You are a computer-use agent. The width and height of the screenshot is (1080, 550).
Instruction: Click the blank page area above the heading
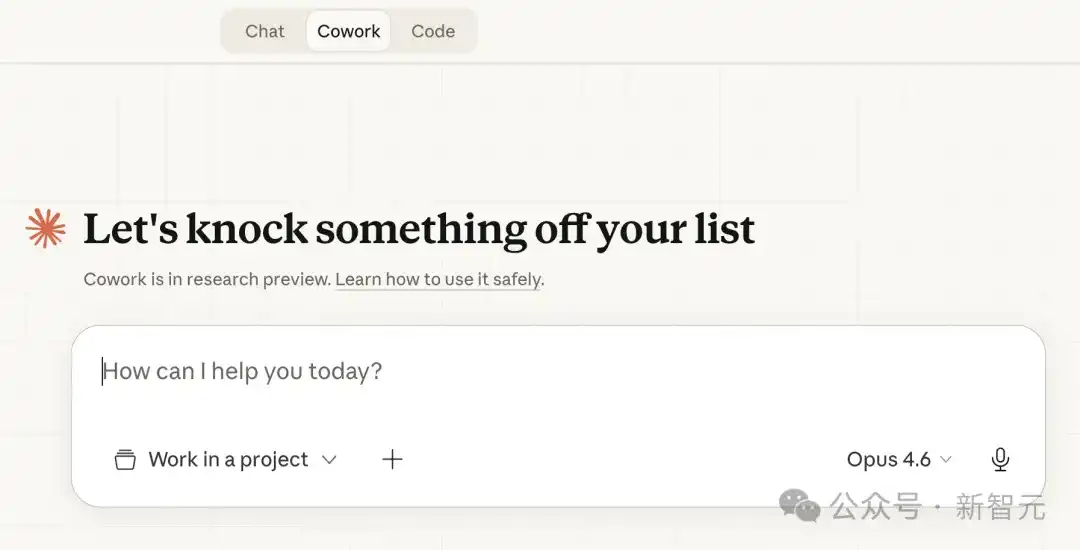pos(540,140)
